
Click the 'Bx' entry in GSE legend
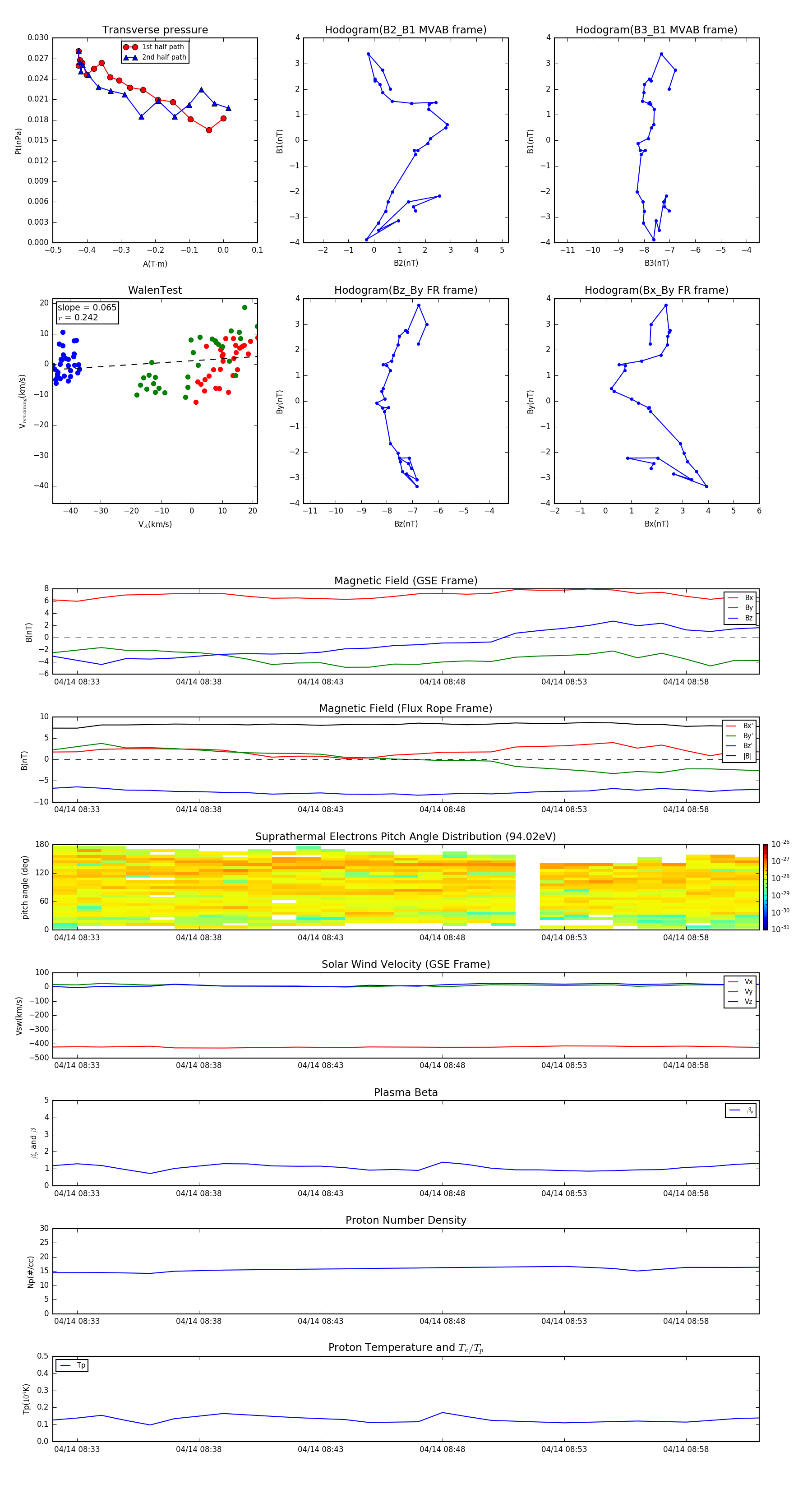[740, 598]
